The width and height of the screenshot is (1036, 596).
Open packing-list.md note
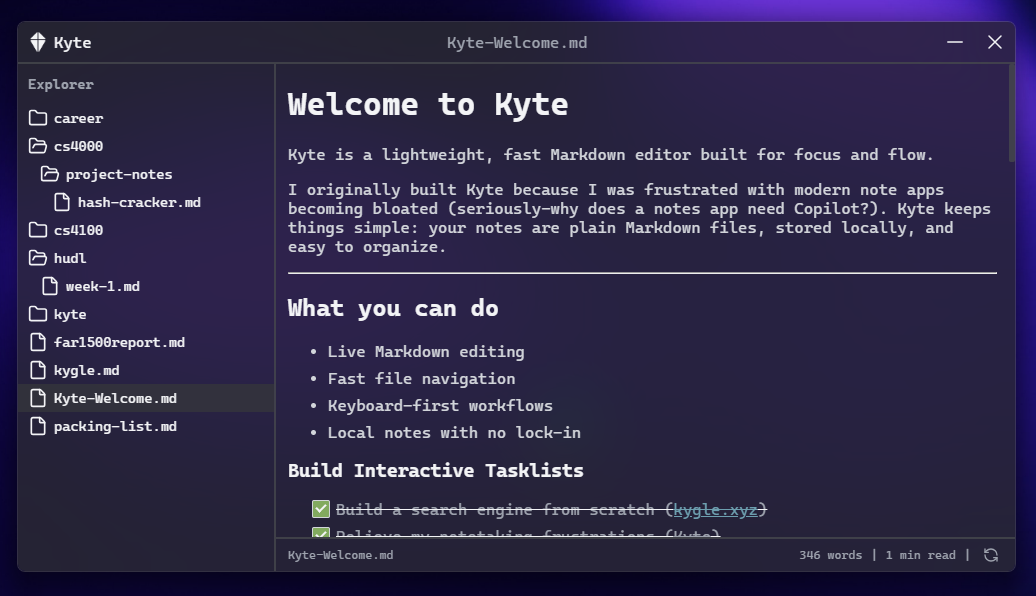[146, 426]
